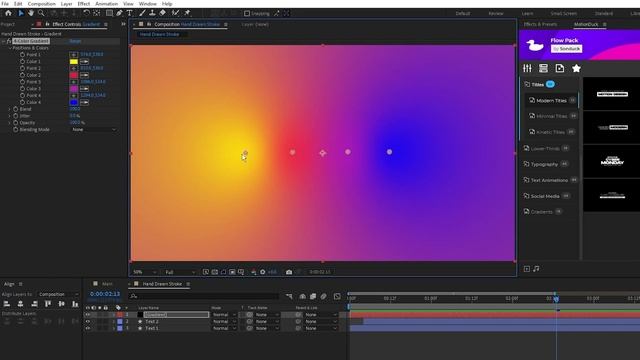The width and height of the screenshot is (640, 360).
Task: Select the Roto Brush tool
Action: (175, 13)
